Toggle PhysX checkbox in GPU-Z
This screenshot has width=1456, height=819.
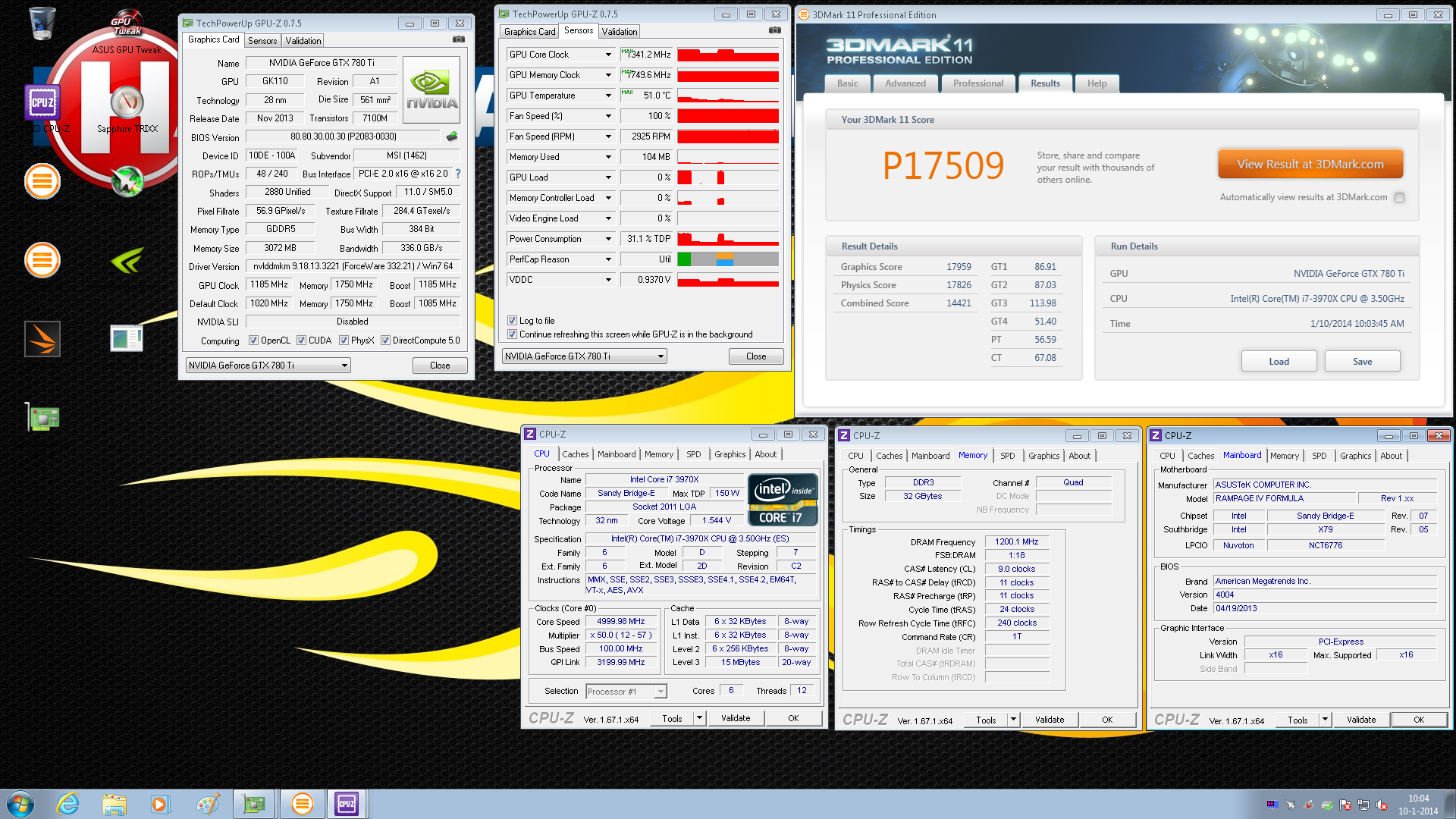coord(344,340)
